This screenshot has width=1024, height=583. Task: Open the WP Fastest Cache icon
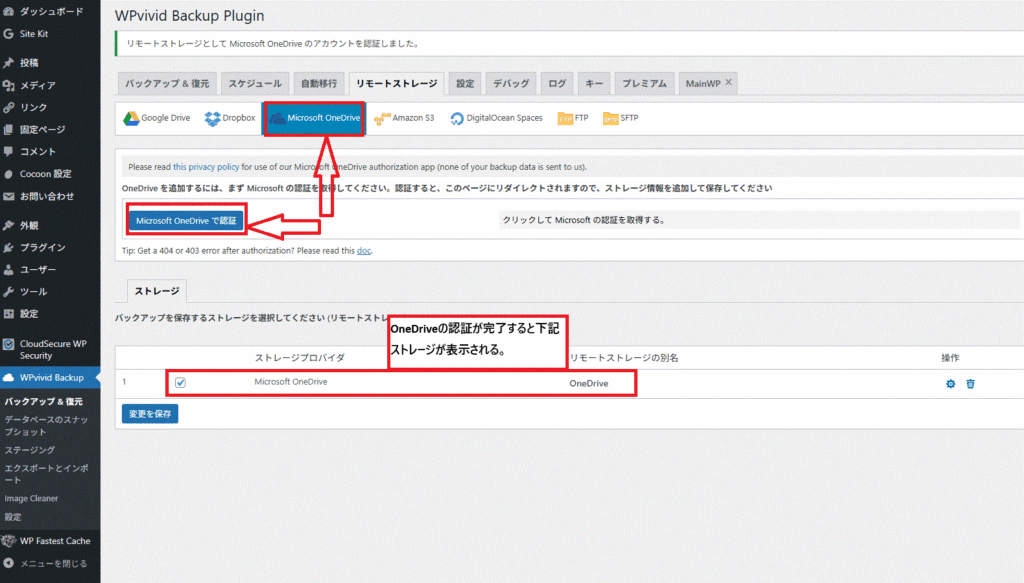(8, 541)
